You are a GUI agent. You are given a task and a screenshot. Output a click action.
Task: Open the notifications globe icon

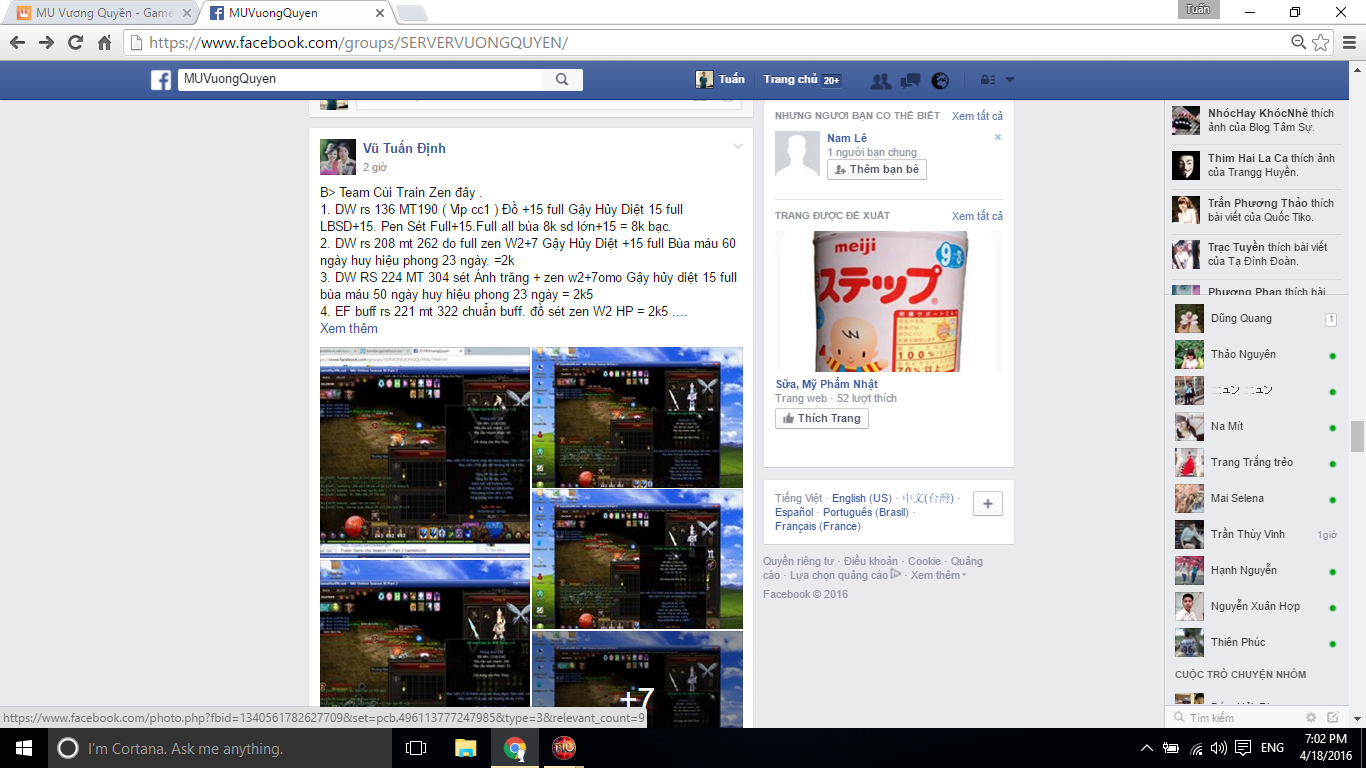click(940, 81)
